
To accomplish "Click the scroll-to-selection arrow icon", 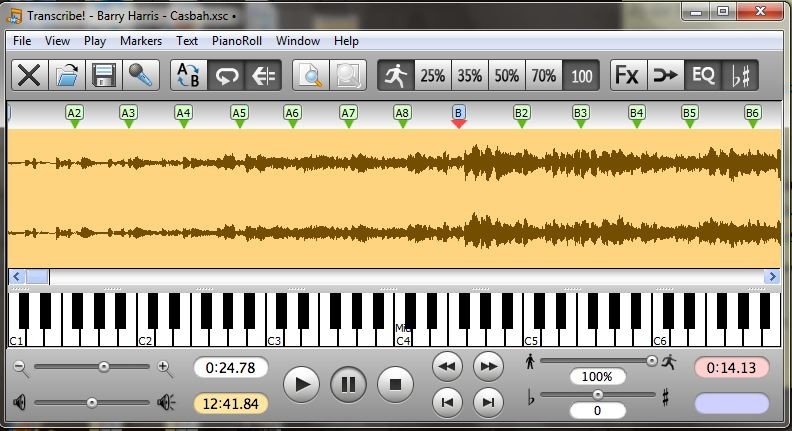I will pyautogui.click(x=263, y=76).
